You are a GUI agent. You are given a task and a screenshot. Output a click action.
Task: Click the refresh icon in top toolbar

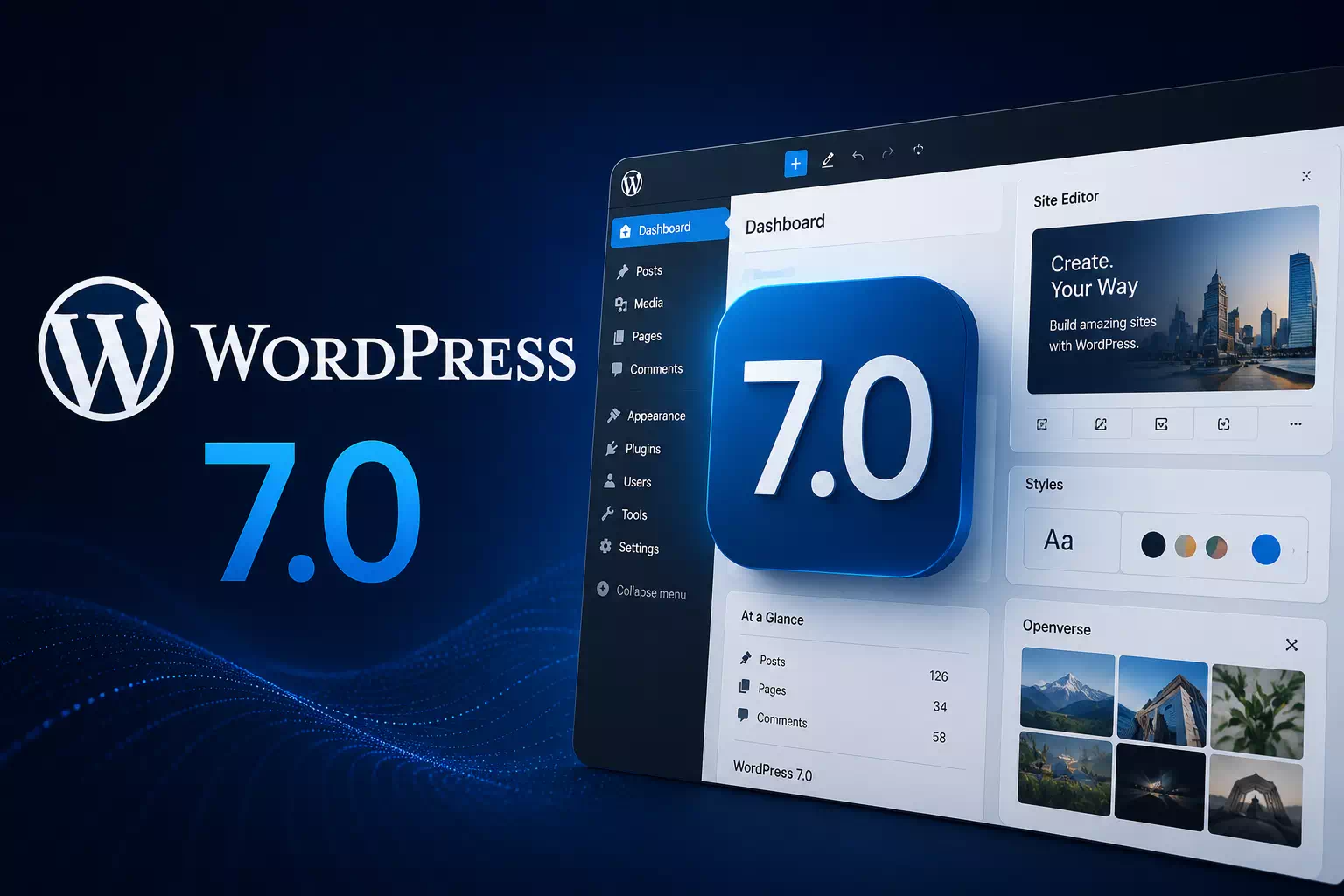[x=918, y=150]
